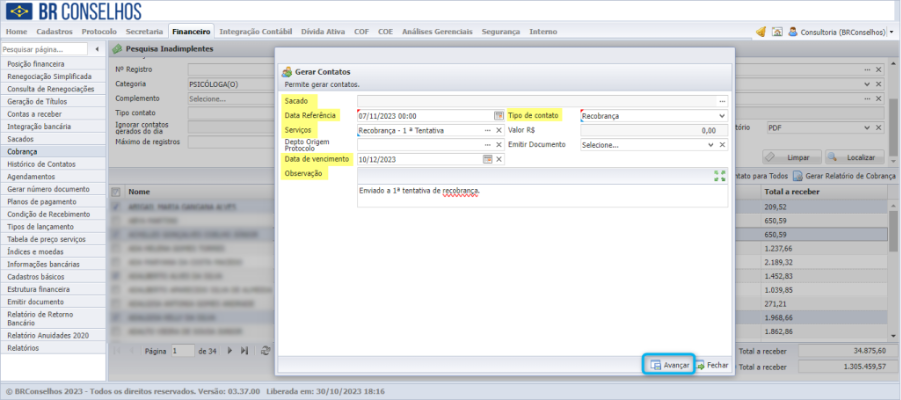Clear the Categoria selection behind dialog
Viewport: 901px width, 400px height.
879,84
